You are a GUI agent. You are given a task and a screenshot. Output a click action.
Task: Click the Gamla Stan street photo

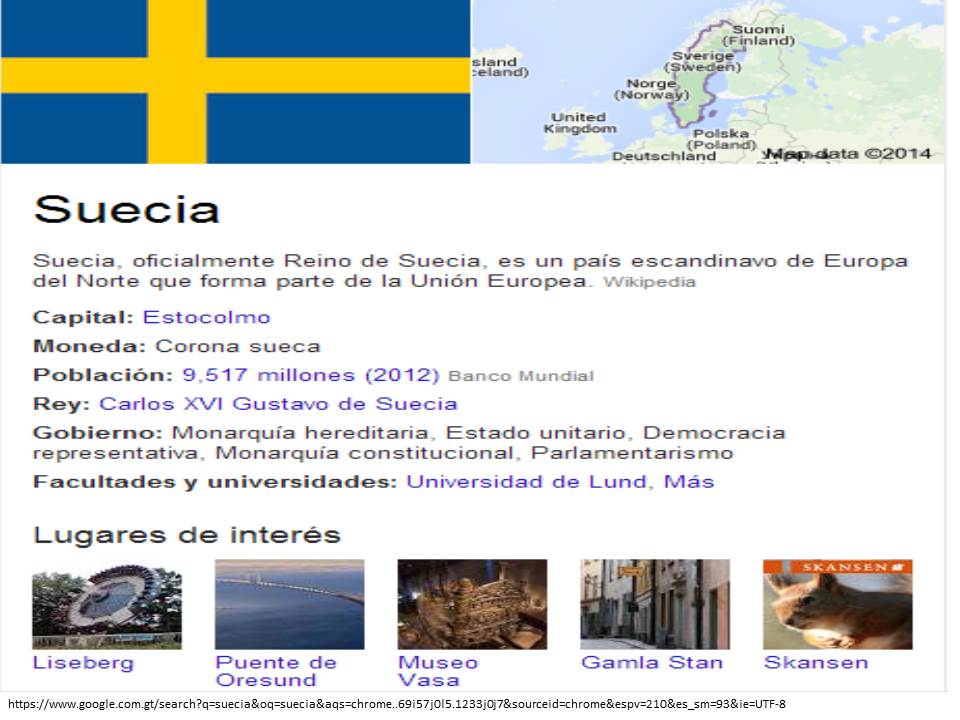(x=655, y=604)
